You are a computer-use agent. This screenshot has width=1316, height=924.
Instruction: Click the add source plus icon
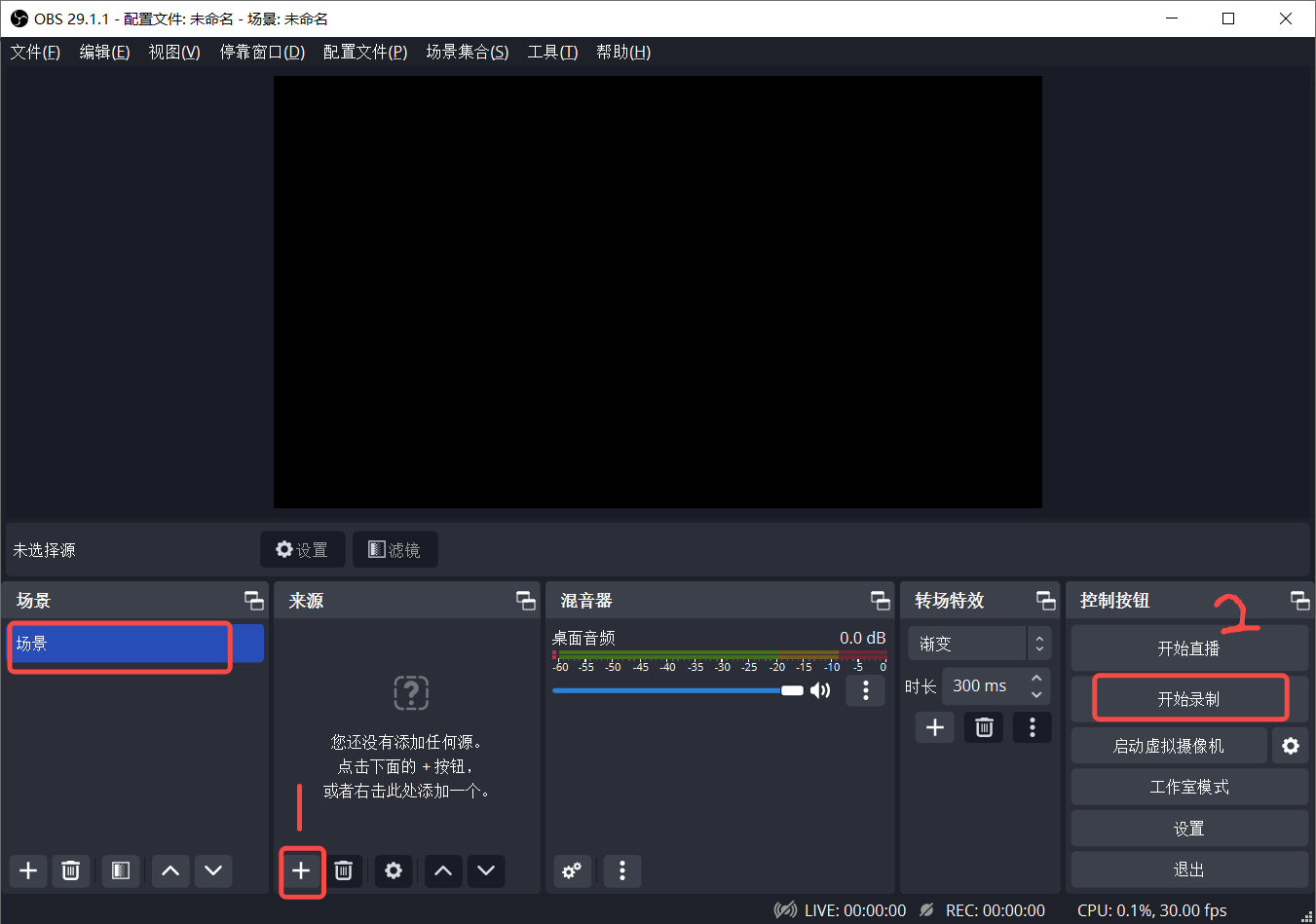(302, 871)
